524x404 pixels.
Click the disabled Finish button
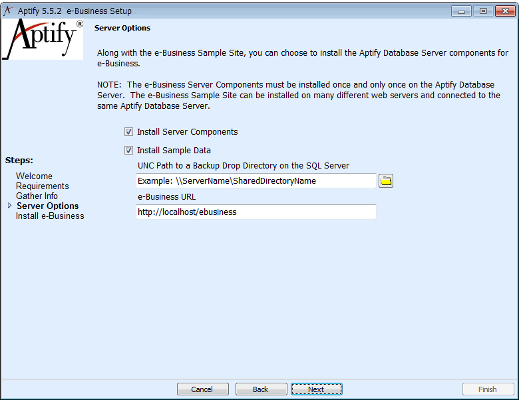click(x=488, y=389)
